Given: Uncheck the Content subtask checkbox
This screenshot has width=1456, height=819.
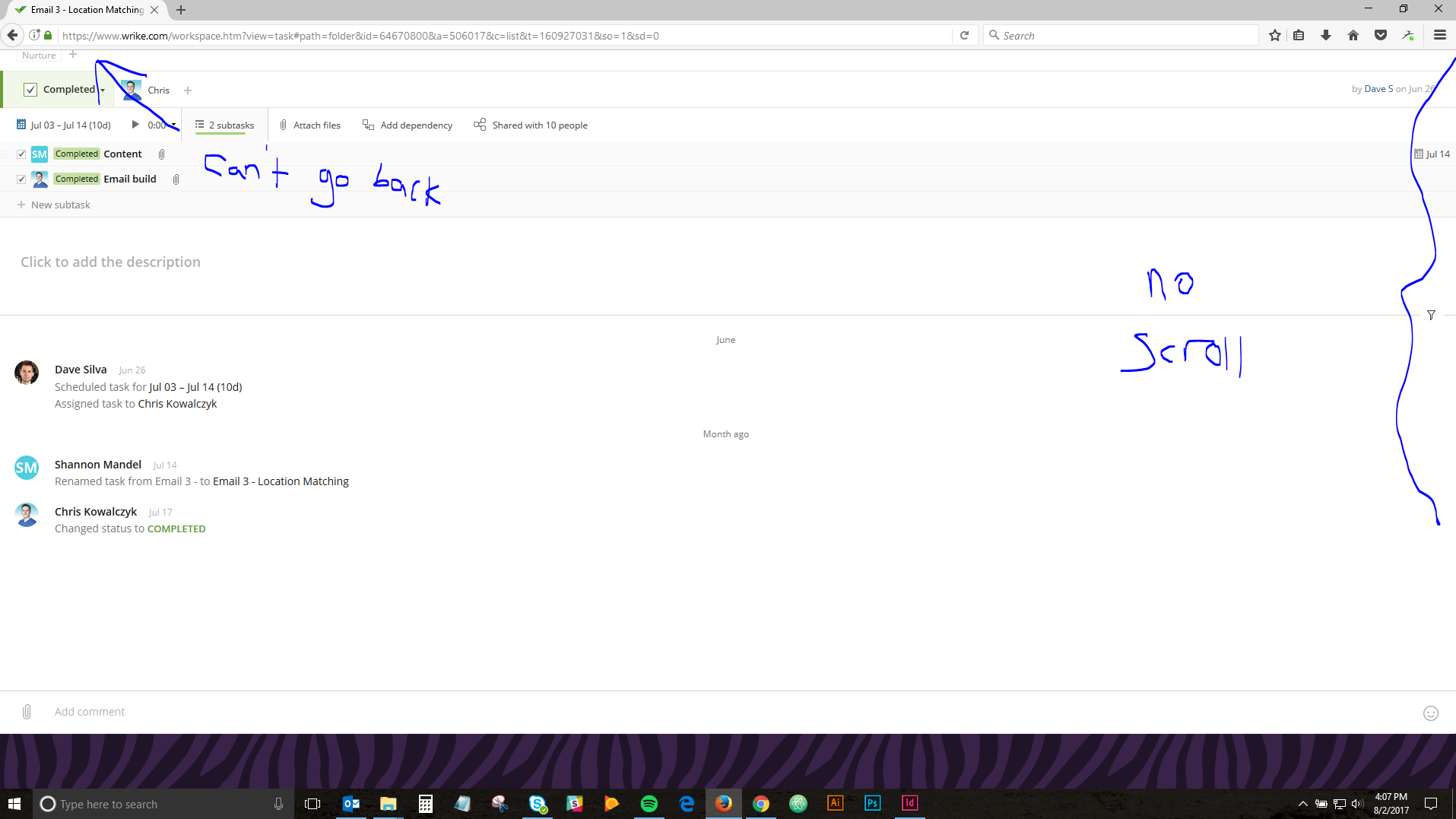Looking at the screenshot, I should [21, 154].
